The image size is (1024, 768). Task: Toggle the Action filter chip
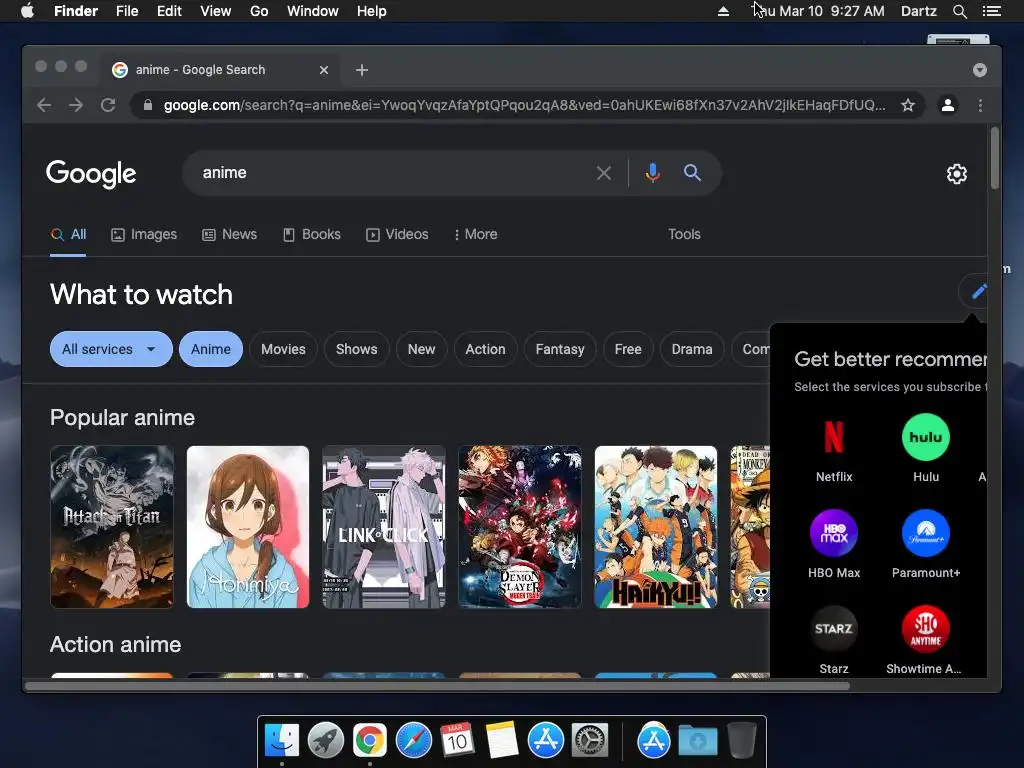(485, 349)
